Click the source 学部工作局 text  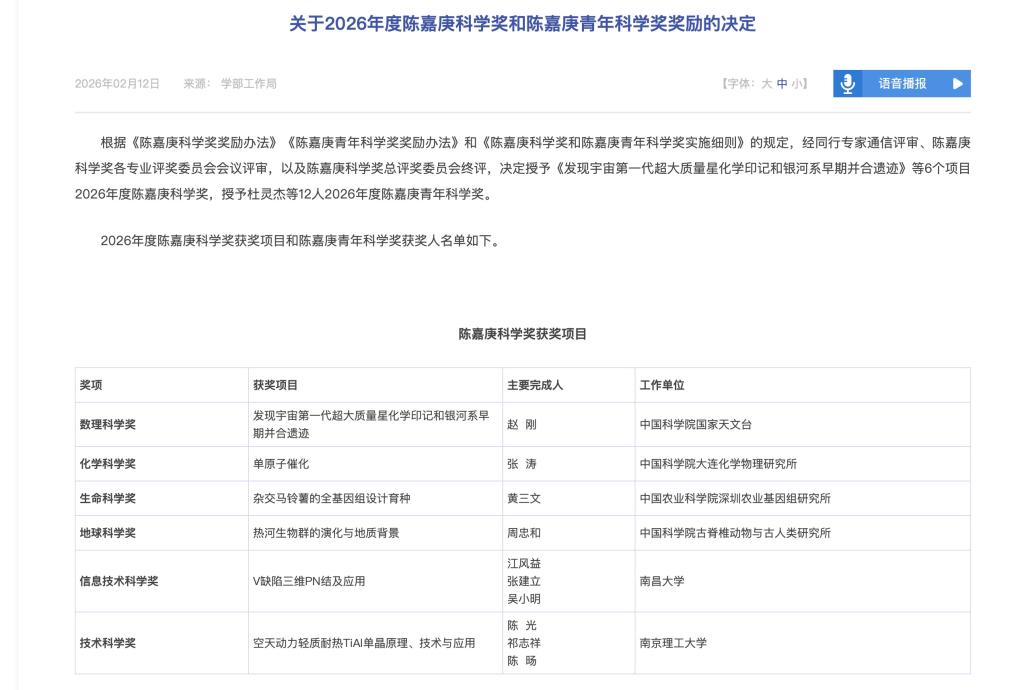pos(248,84)
